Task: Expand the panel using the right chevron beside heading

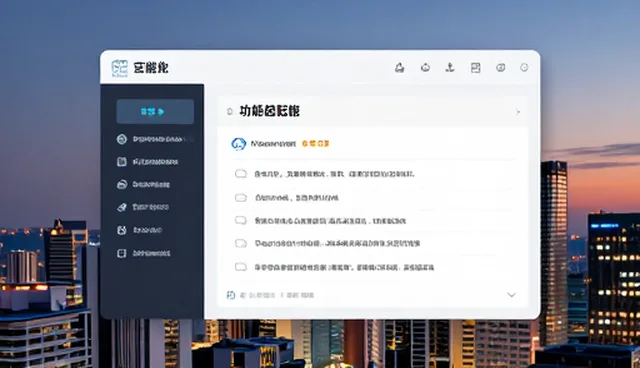Action: tap(518, 111)
